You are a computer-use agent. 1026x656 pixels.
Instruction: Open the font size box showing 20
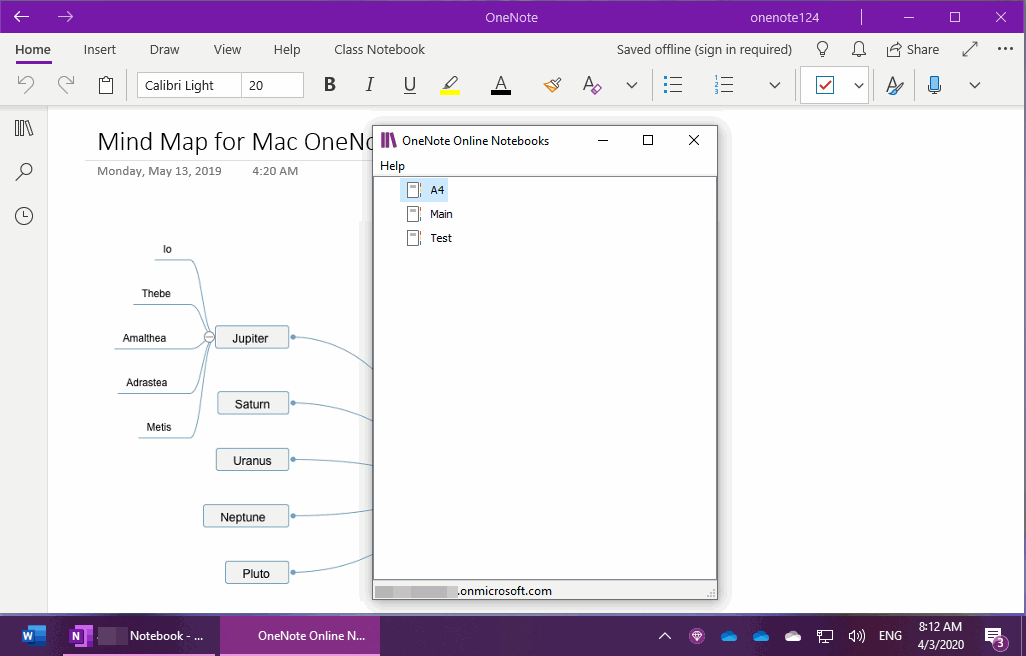(x=272, y=85)
